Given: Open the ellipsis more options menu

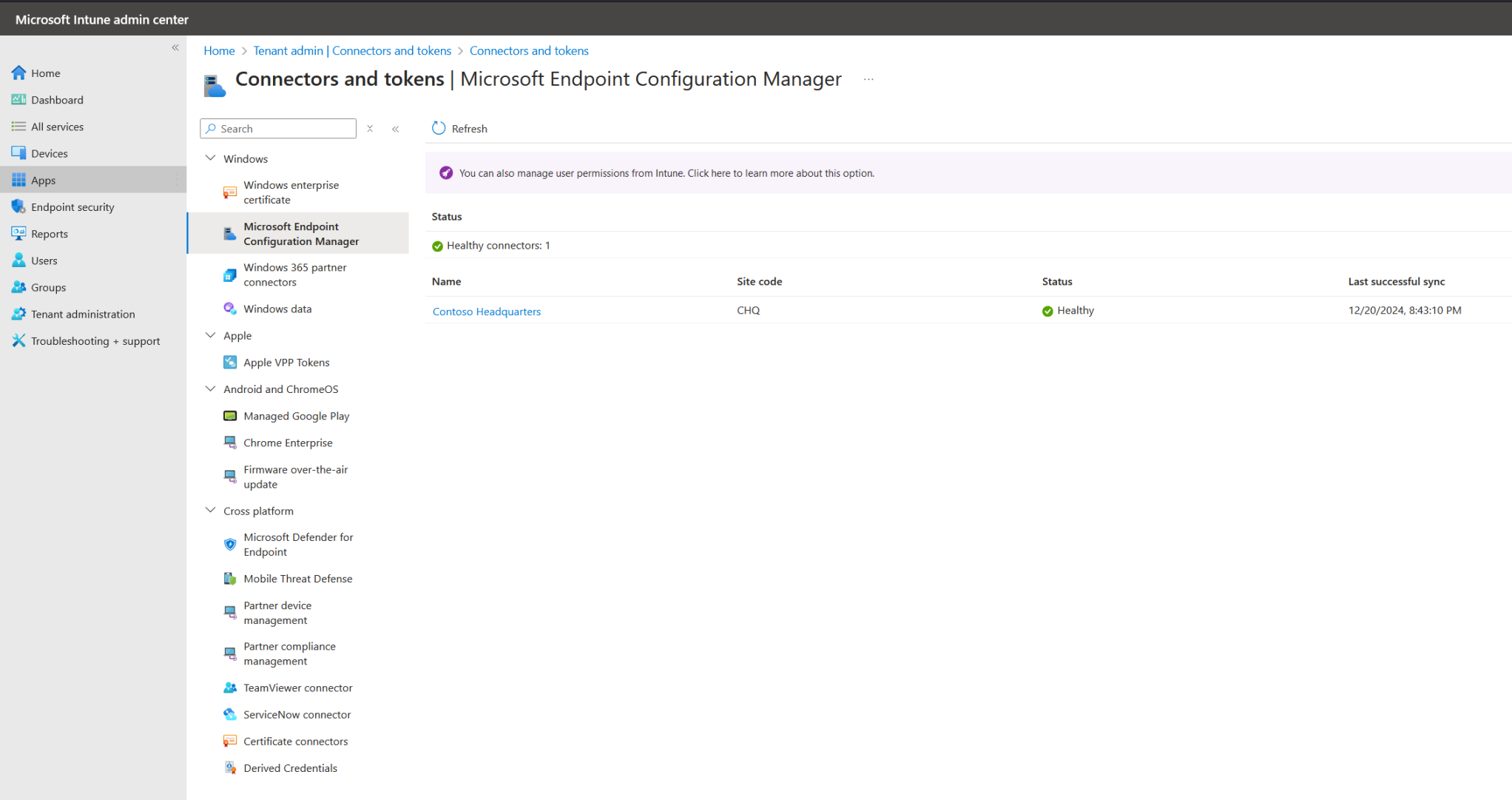Looking at the screenshot, I should [868, 79].
